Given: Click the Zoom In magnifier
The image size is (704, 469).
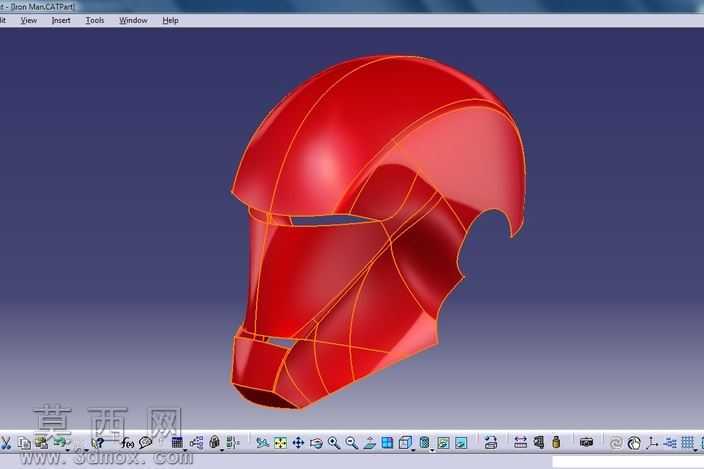Looking at the screenshot, I should pos(334,443).
